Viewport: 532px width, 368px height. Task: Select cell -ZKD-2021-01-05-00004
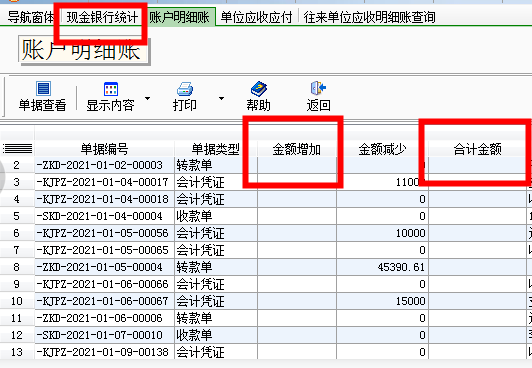(104, 267)
